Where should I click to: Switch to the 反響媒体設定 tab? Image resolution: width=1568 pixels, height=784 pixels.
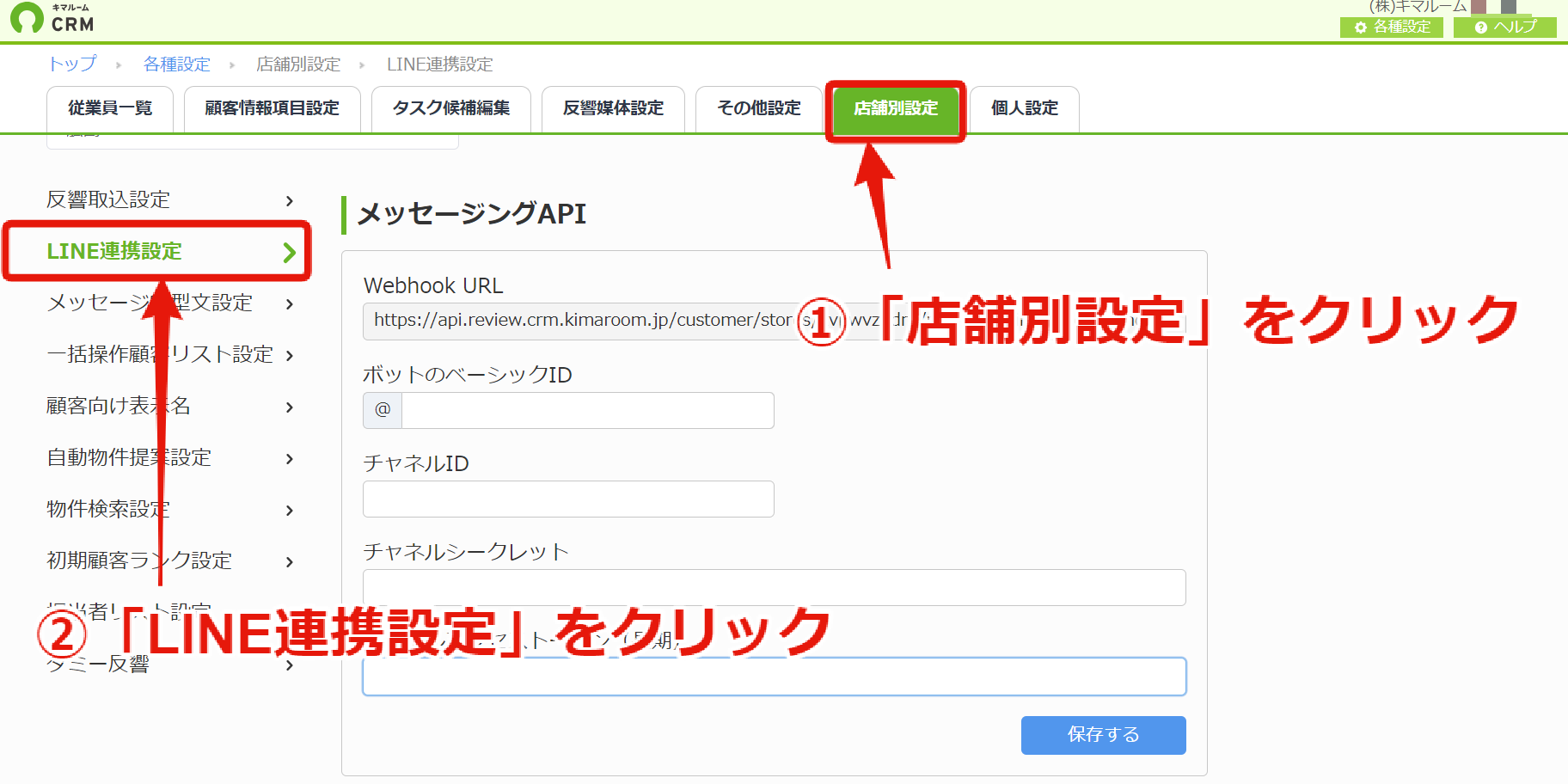point(613,108)
